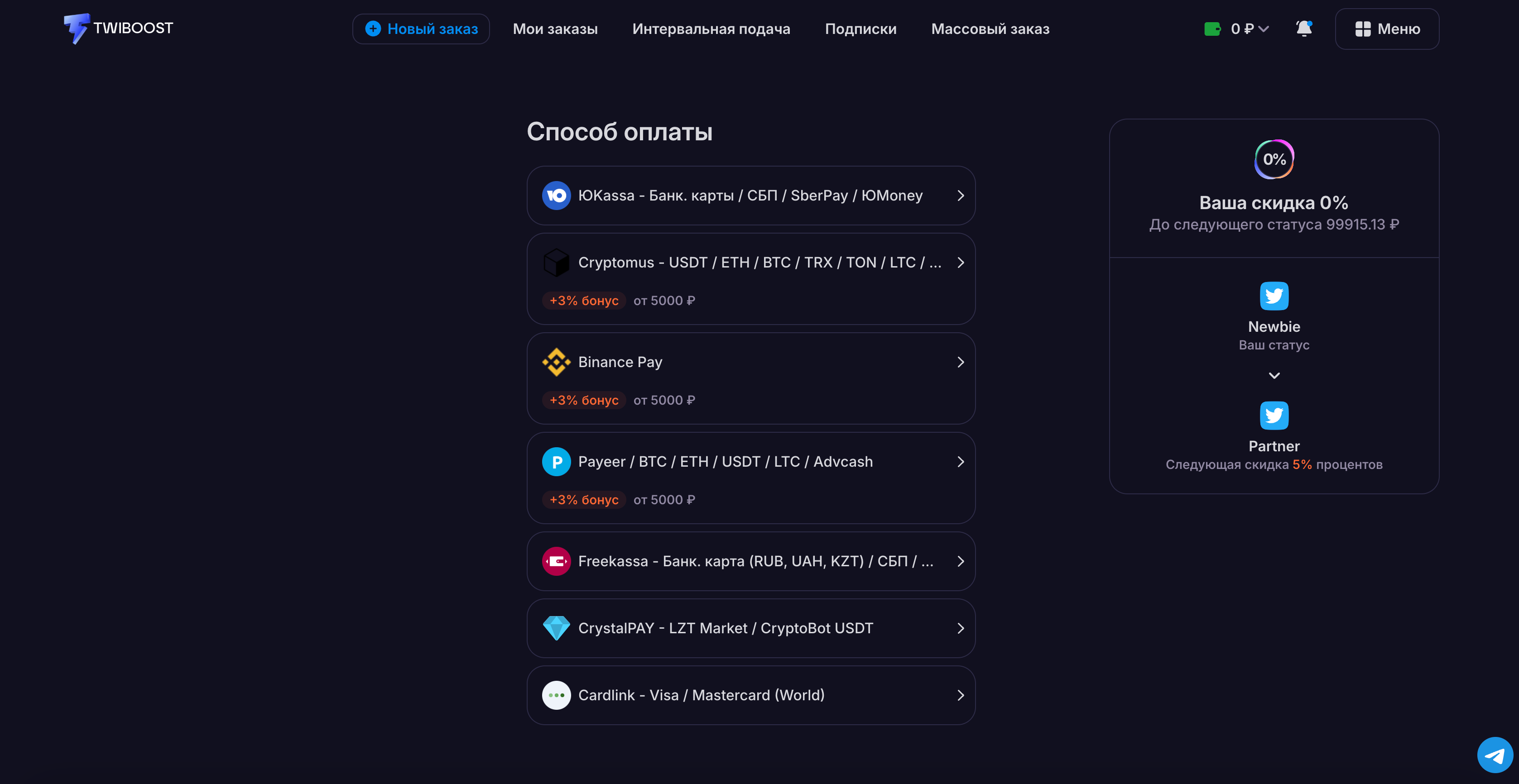Image resolution: width=1519 pixels, height=784 pixels.
Task: Click 'от 5000 ₽' text under Payeer
Action: (664, 500)
